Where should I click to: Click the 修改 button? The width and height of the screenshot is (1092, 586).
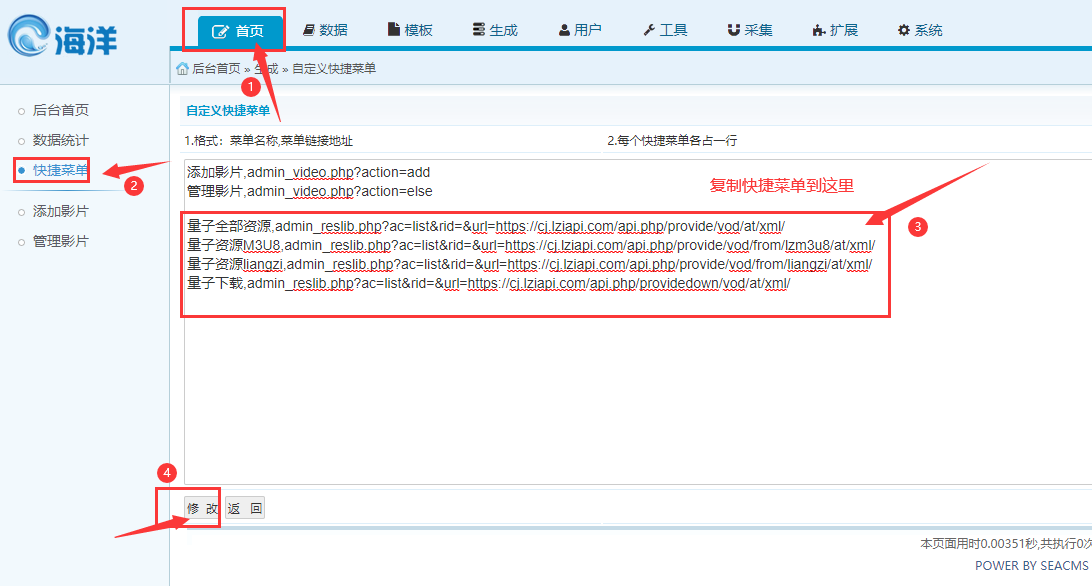203,508
